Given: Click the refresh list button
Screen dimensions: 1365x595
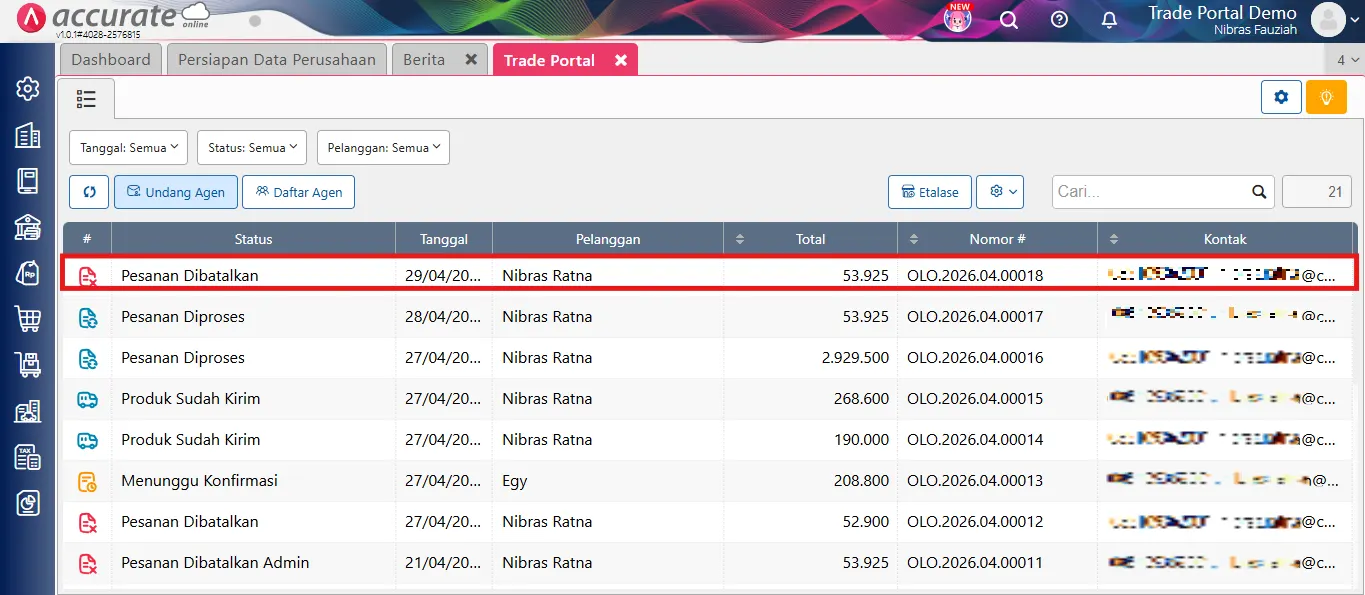Looking at the screenshot, I should coord(89,192).
